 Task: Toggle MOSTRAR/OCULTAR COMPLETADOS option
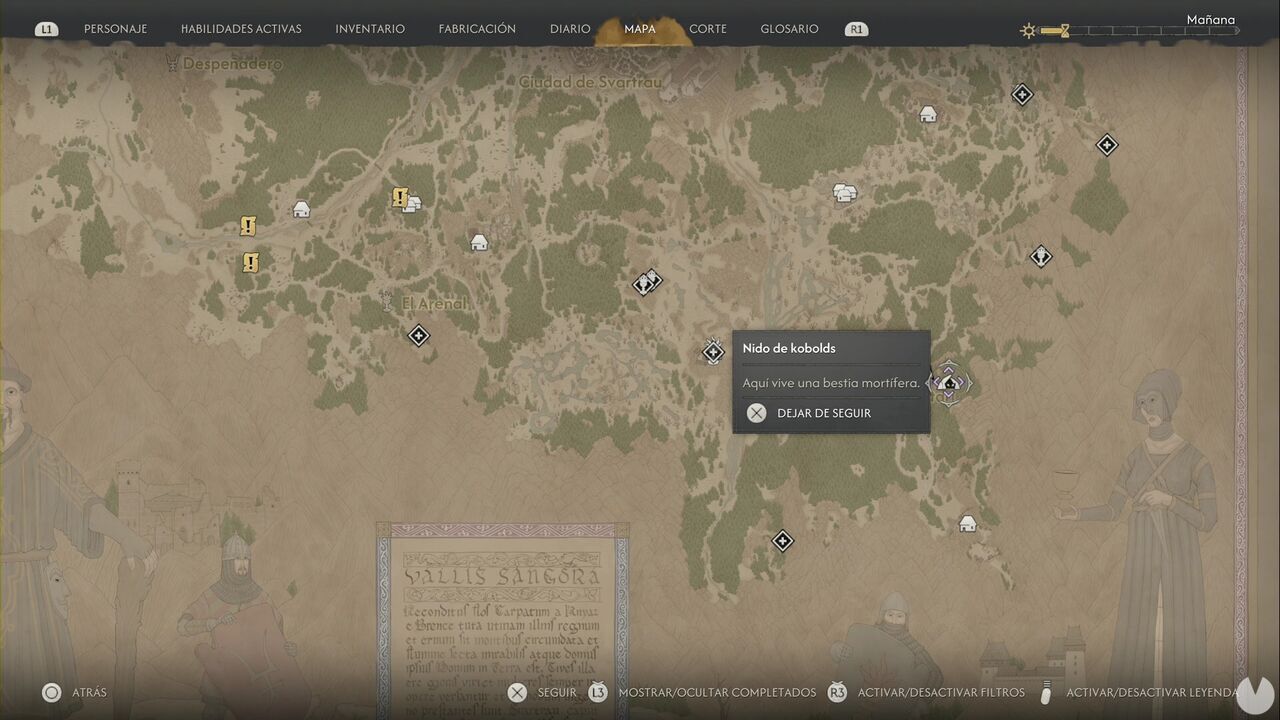717,692
